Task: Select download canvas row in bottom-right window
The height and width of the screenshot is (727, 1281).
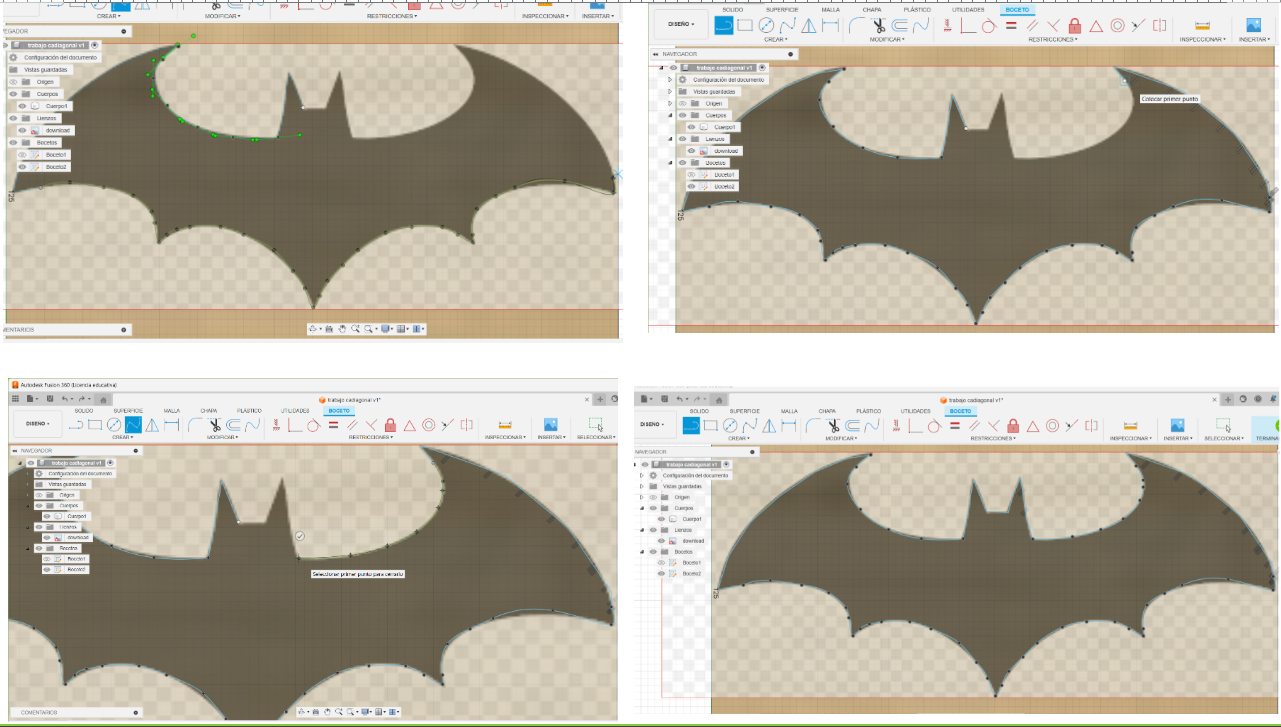Action: [x=683, y=541]
